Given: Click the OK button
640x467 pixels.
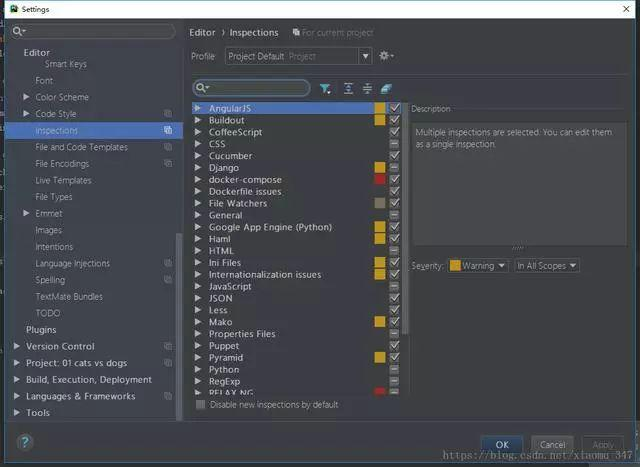Looking at the screenshot, I should tap(502, 444).
